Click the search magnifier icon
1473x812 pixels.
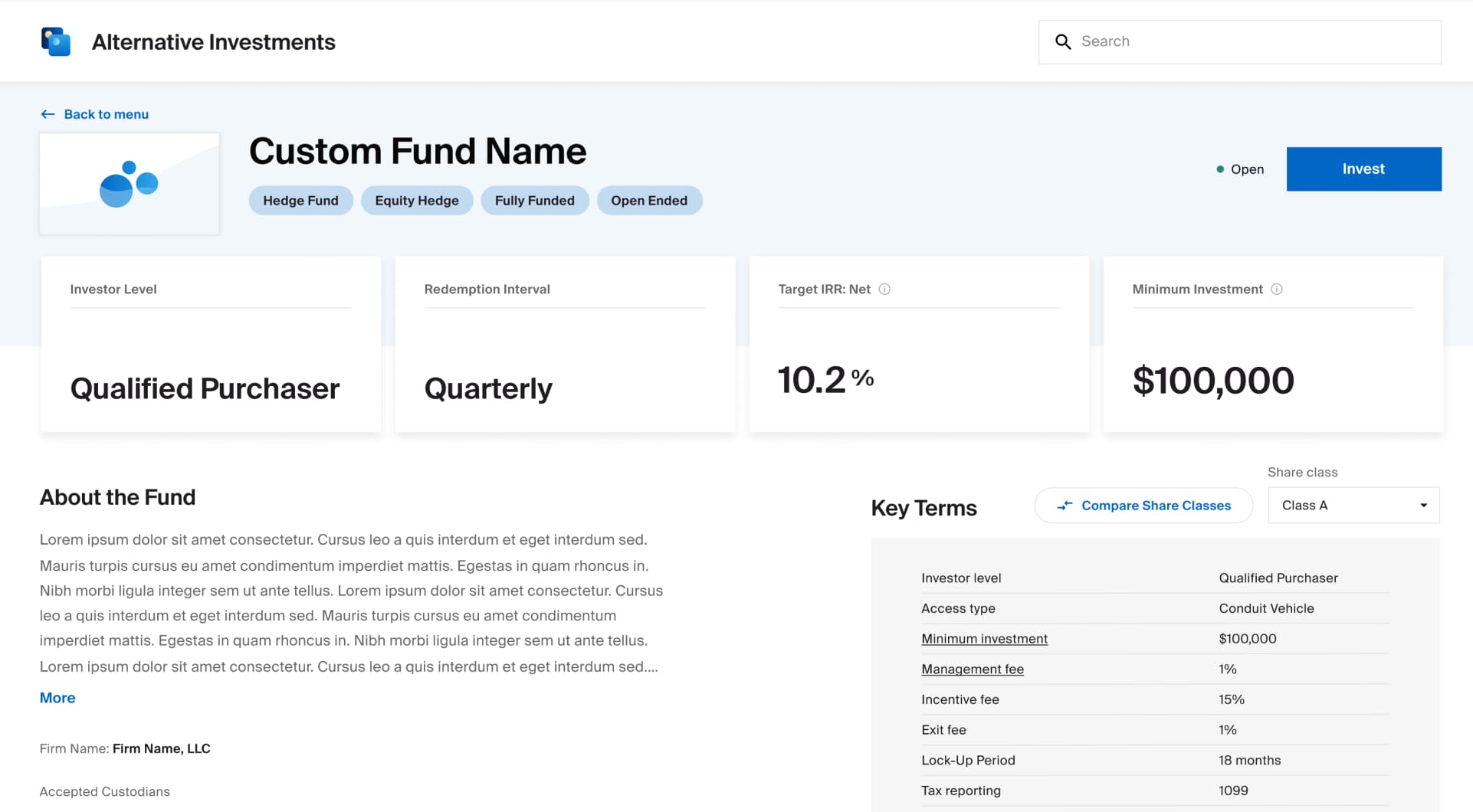point(1064,41)
